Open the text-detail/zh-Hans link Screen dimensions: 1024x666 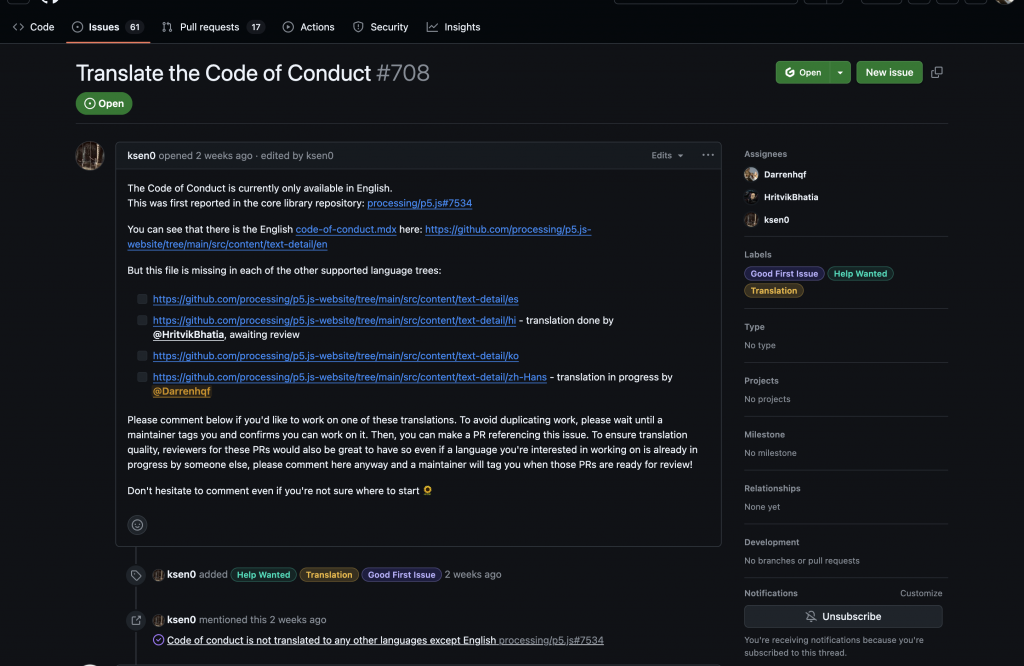[x=349, y=377]
